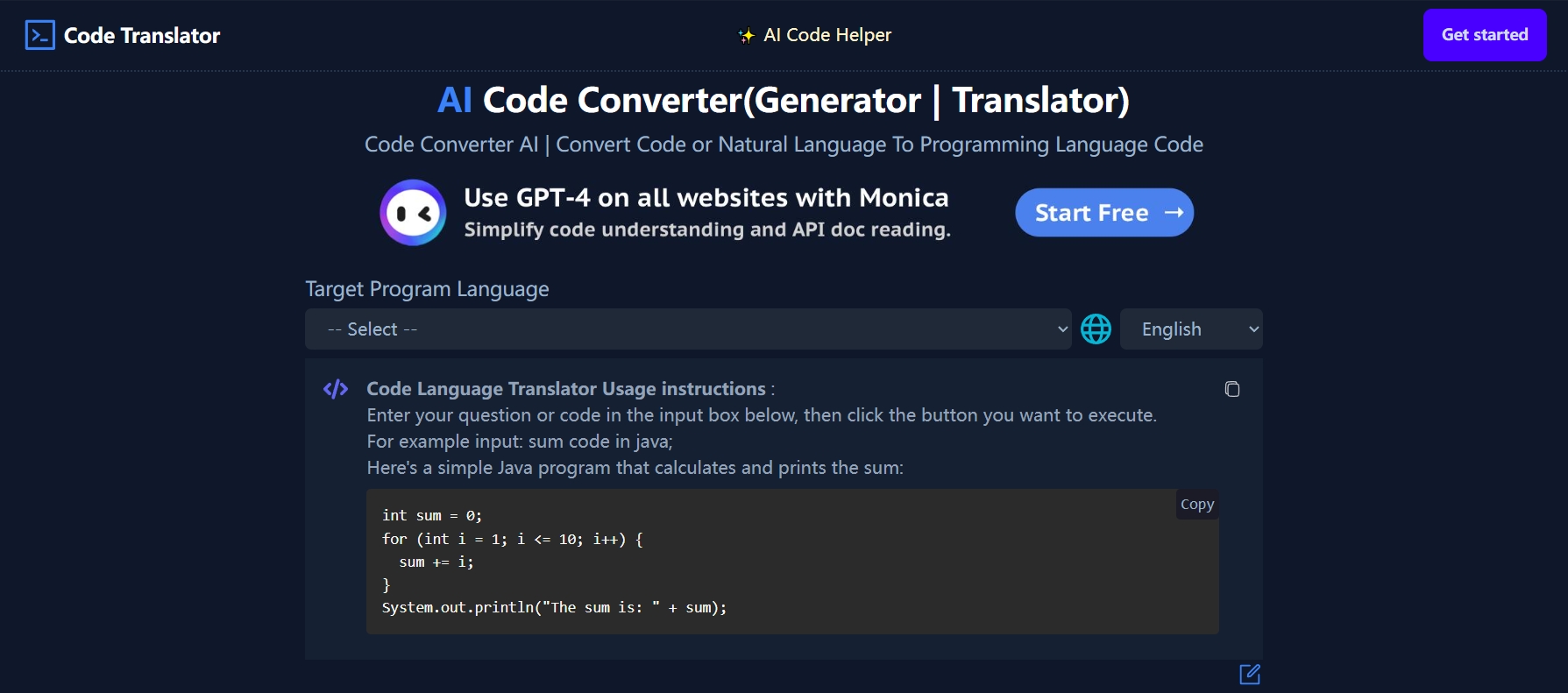Click the code line 'int sum = 0;'
This screenshot has width=1568, height=693.
click(432, 515)
